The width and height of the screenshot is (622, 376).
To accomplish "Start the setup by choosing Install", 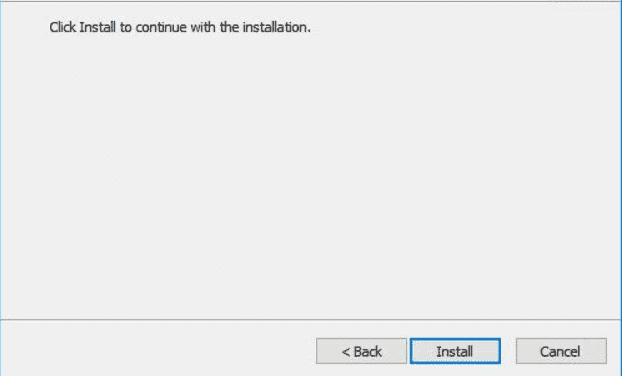I will click(x=455, y=351).
